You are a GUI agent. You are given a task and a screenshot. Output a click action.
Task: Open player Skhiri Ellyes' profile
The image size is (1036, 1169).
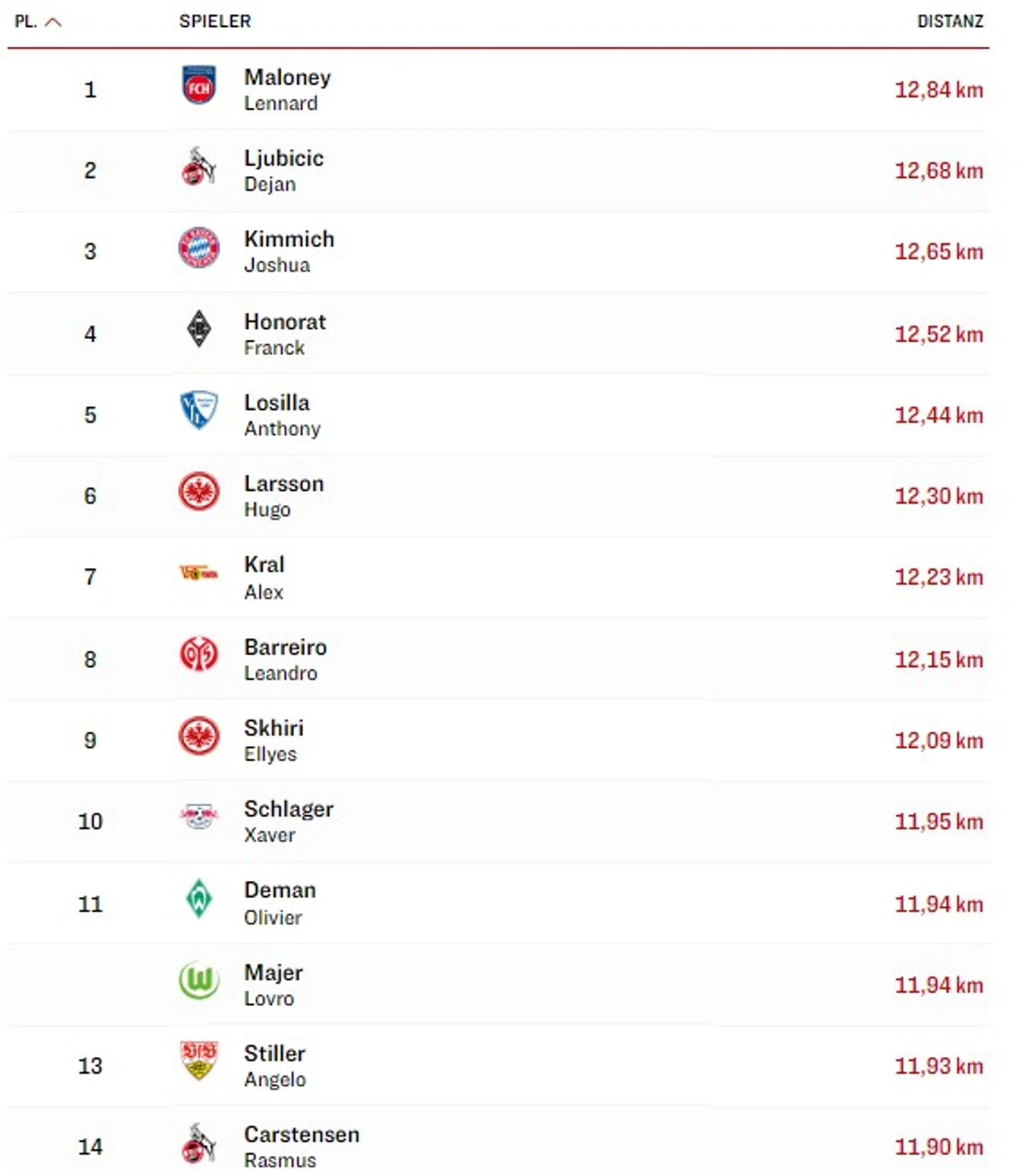[274, 741]
